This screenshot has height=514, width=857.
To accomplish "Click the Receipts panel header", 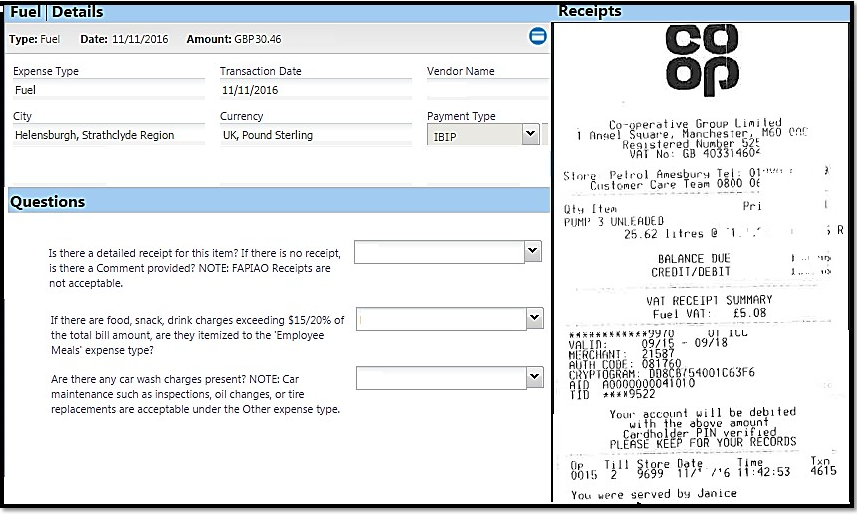I will (590, 11).
